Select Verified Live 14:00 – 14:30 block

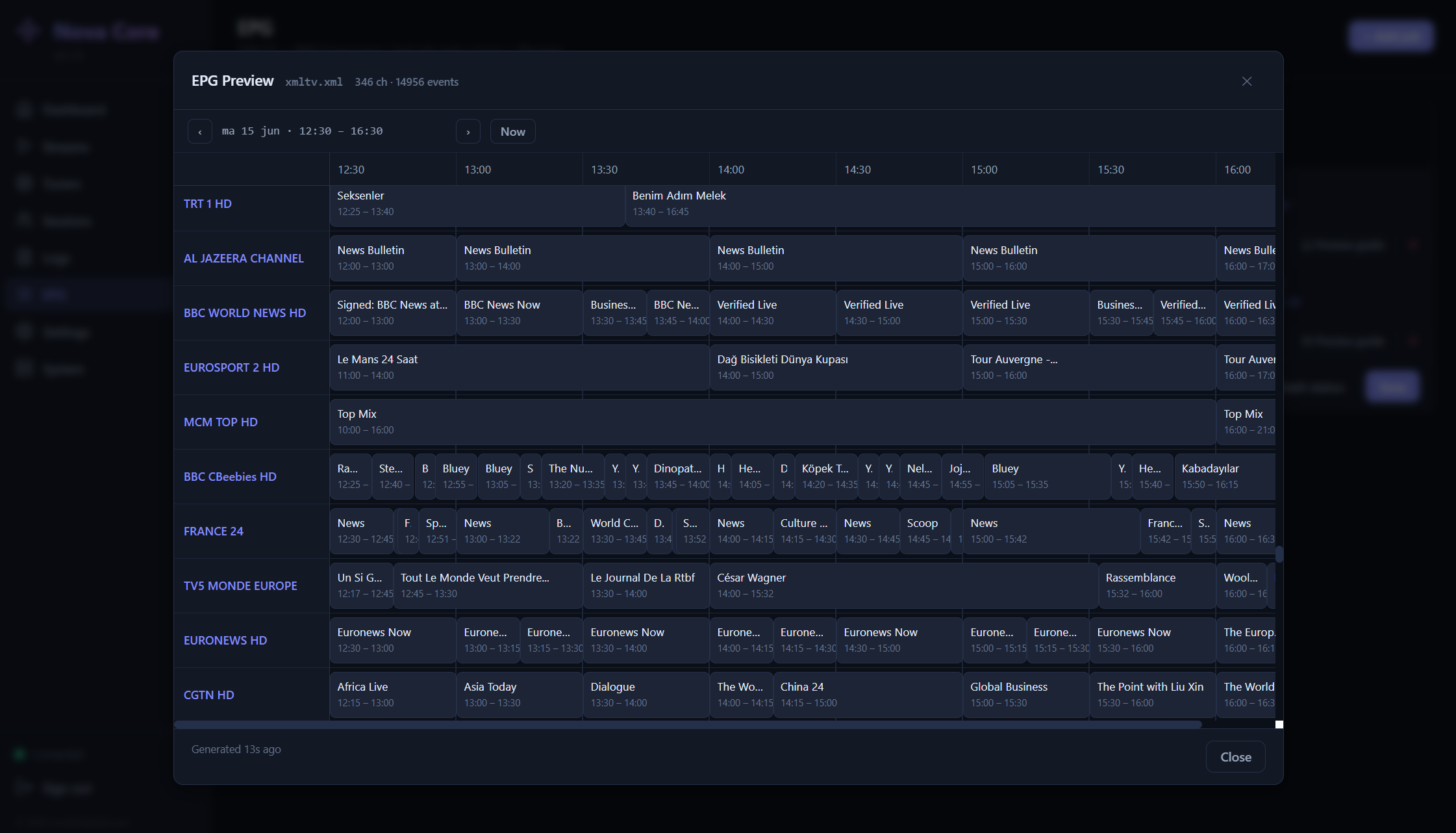point(772,313)
